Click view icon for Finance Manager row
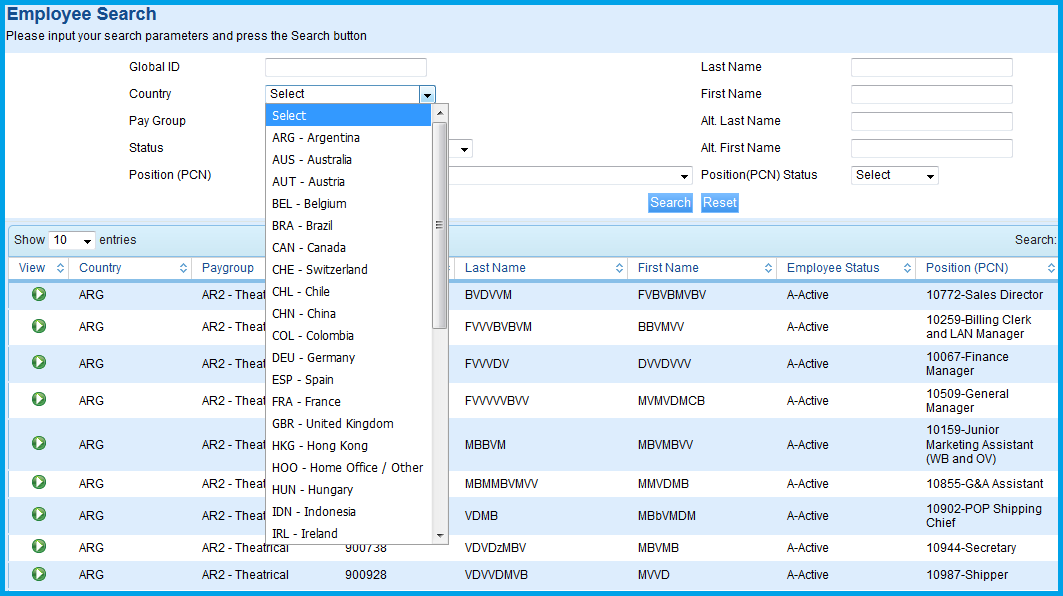The image size is (1063, 596). (x=39, y=362)
